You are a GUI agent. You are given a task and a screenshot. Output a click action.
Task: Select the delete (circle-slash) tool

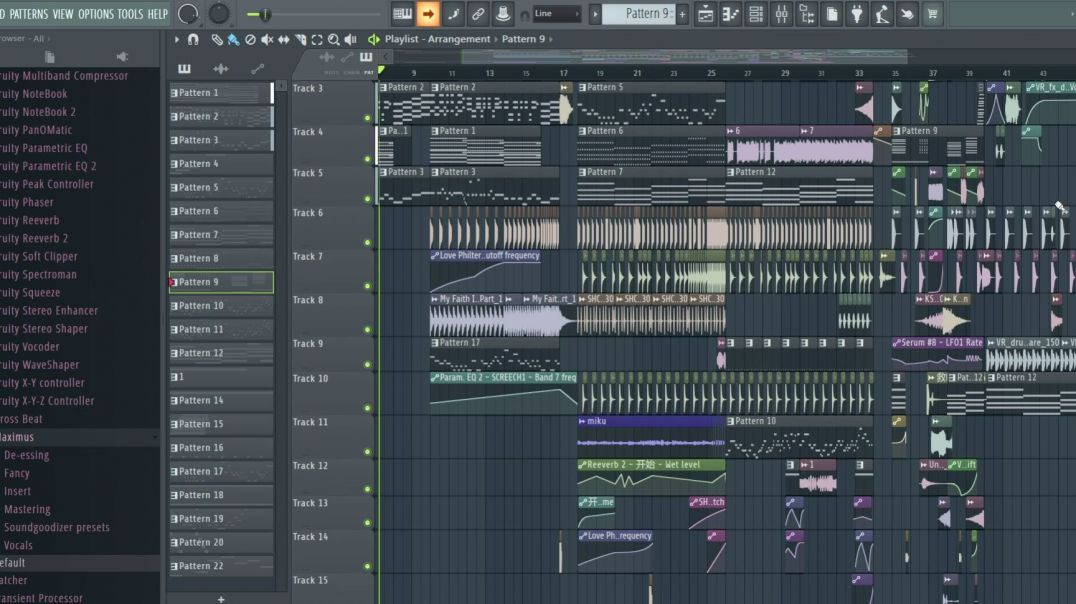pos(250,40)
